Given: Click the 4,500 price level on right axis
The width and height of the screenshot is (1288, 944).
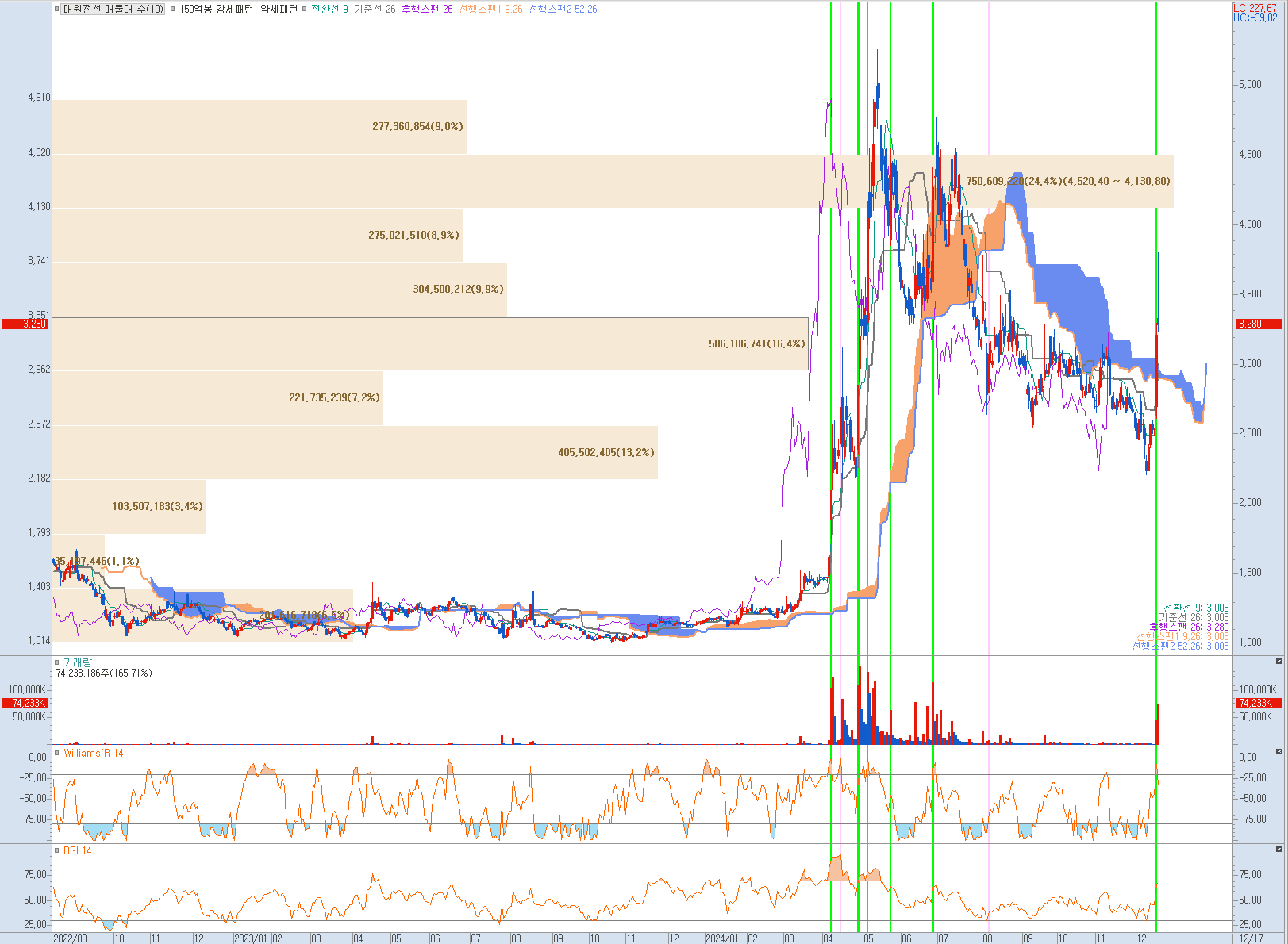Looking at the screenshot, I should (1250, 154).
